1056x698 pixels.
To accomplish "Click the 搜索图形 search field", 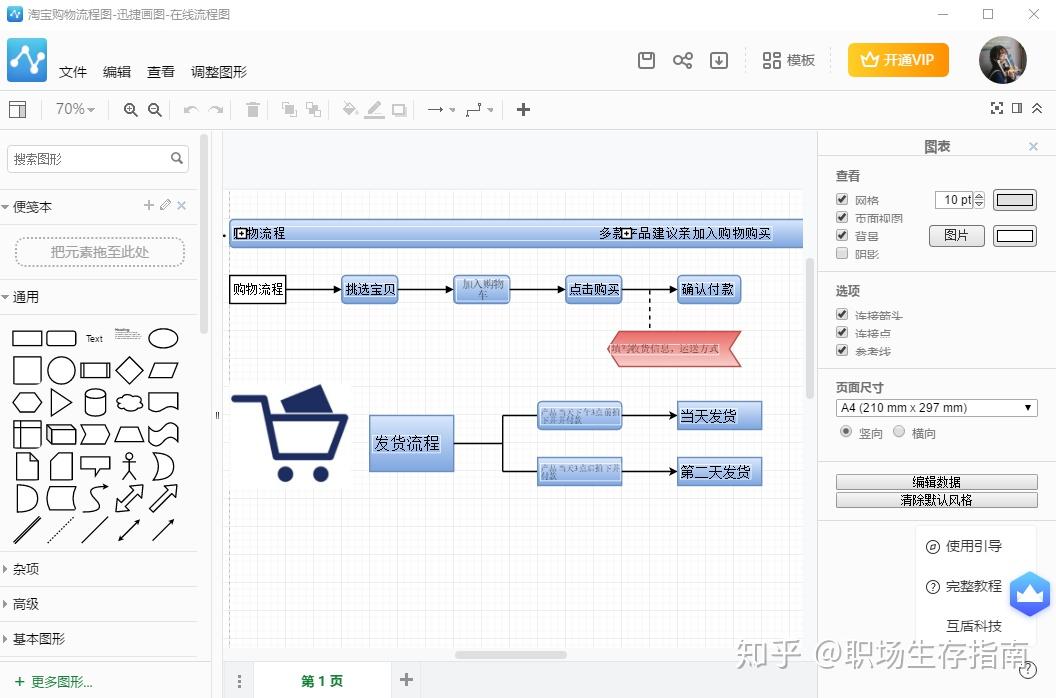I will [x=98, y=159].
